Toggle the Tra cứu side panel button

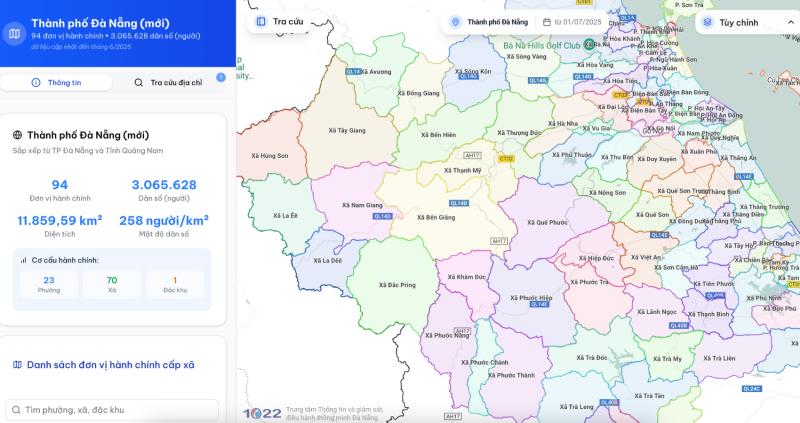(x=280, y=21)
